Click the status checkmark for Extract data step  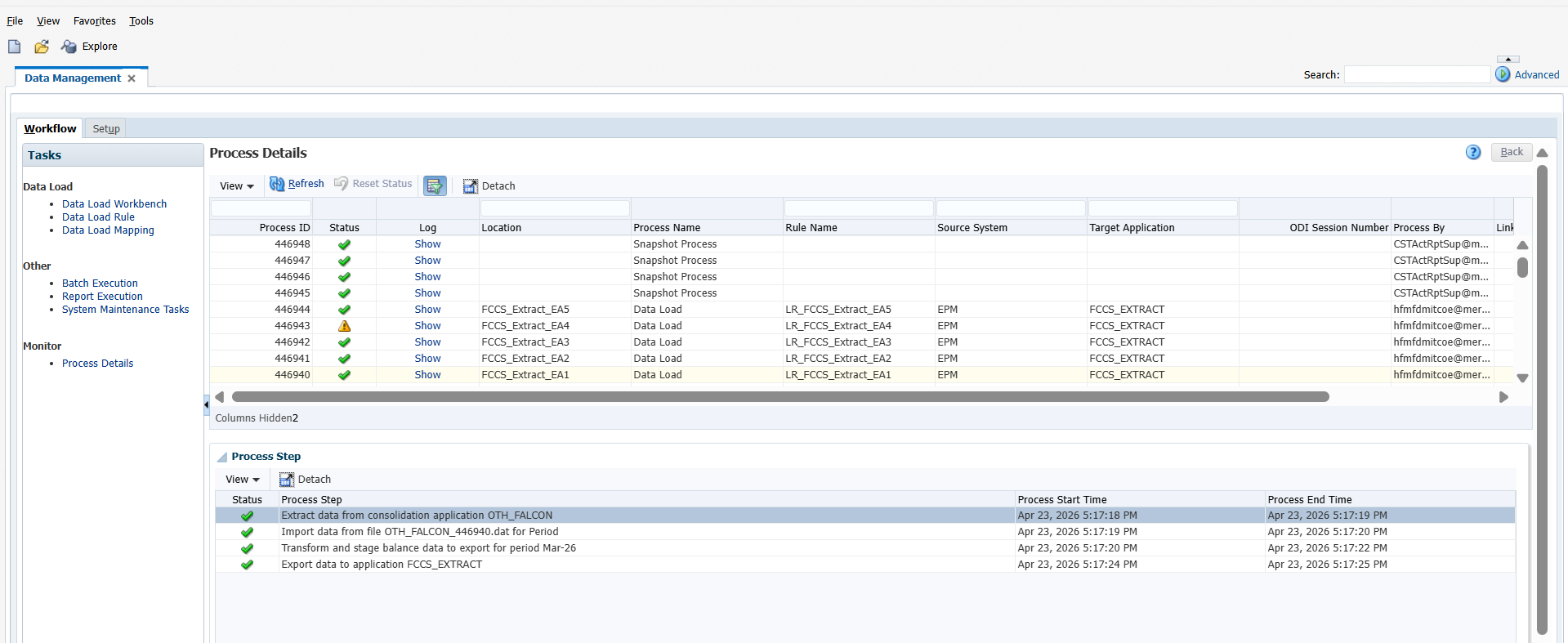tap(248, 516)
